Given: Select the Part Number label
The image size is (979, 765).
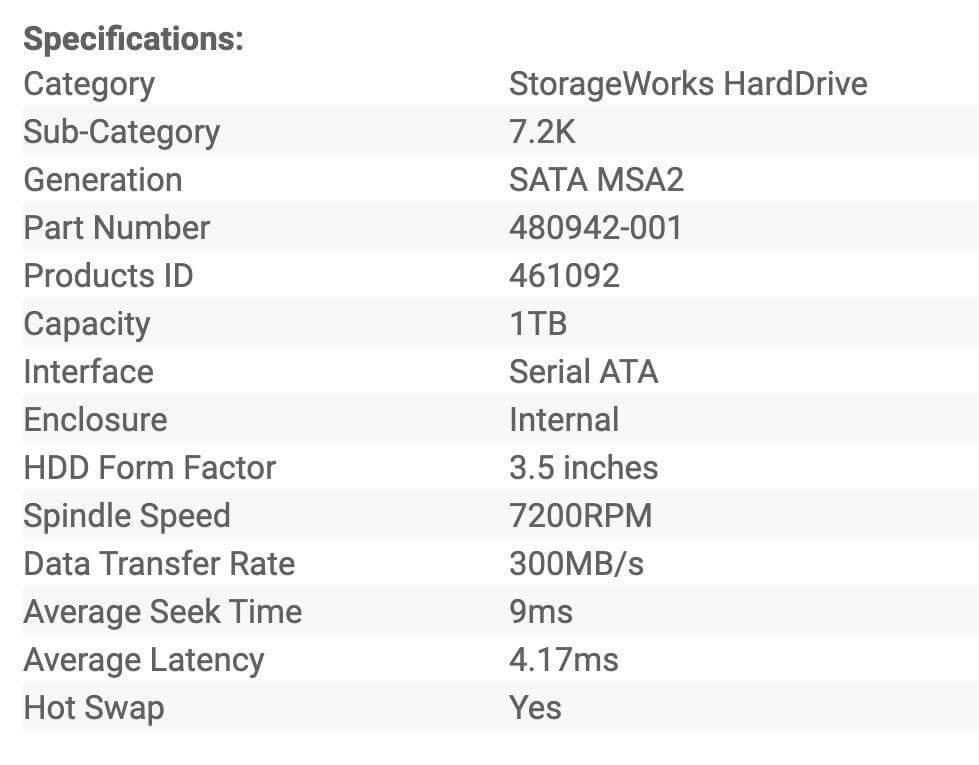Looking at the screenshot, I should 116,228.
